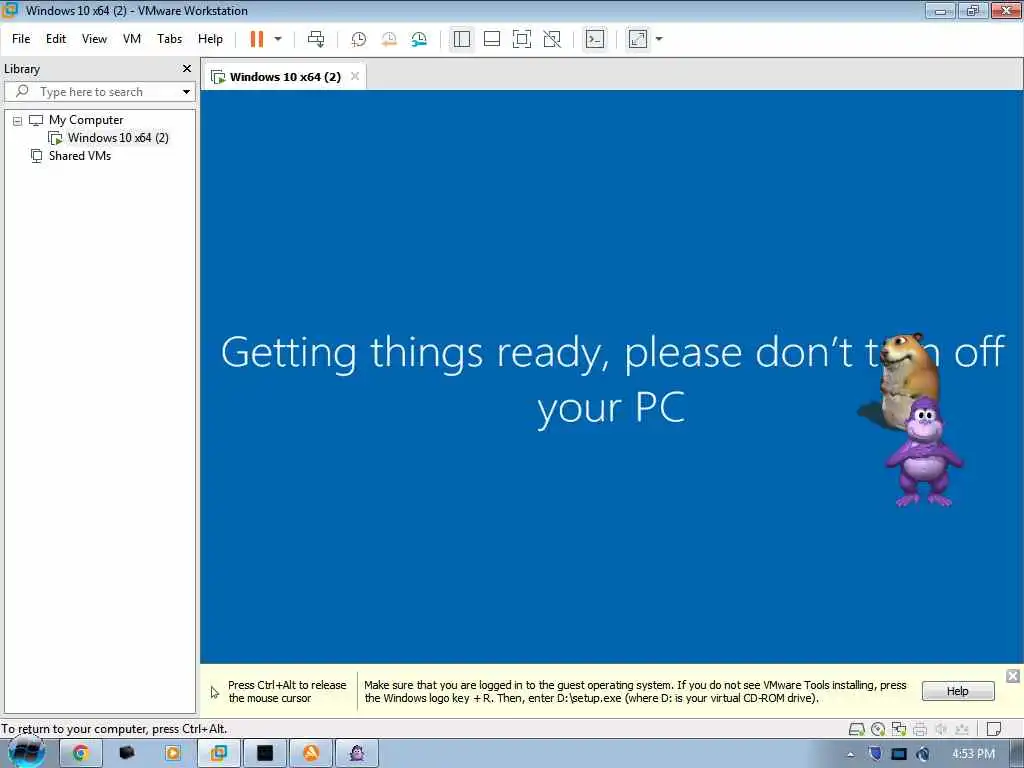Open the stretch options dropdown arrow
Screen dimensions: 1024x768
(659, 39)
